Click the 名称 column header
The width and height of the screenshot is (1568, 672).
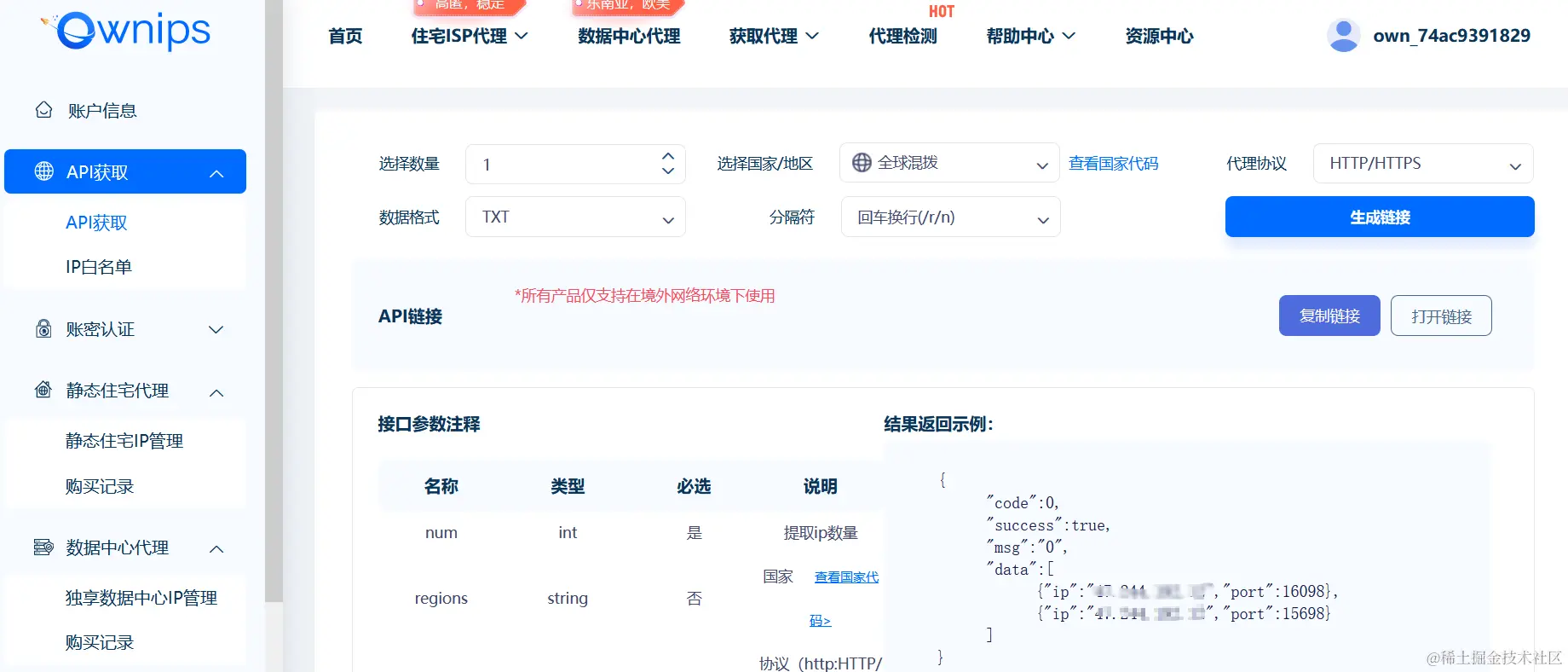click(441, 486)
